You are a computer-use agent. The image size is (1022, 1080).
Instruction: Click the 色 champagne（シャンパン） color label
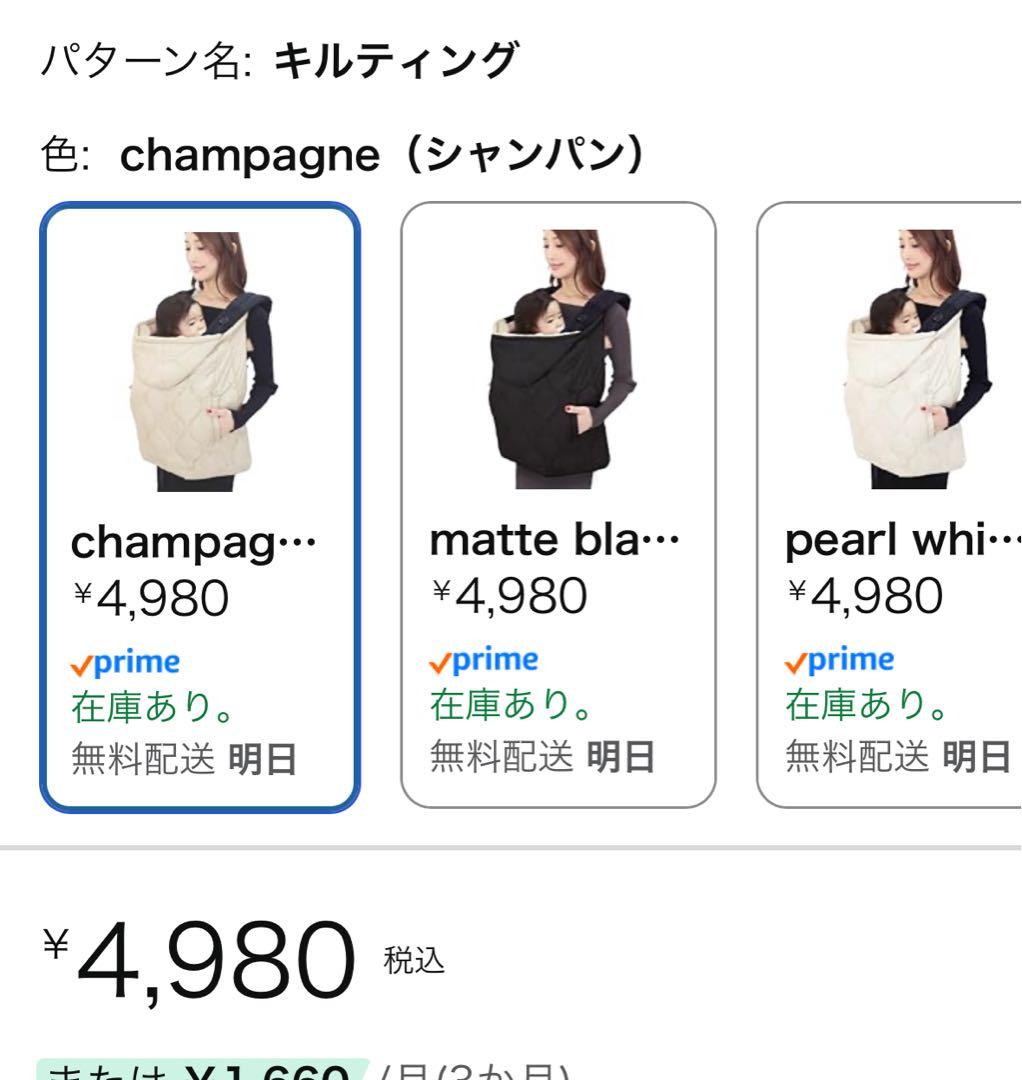tap(342, 156)
